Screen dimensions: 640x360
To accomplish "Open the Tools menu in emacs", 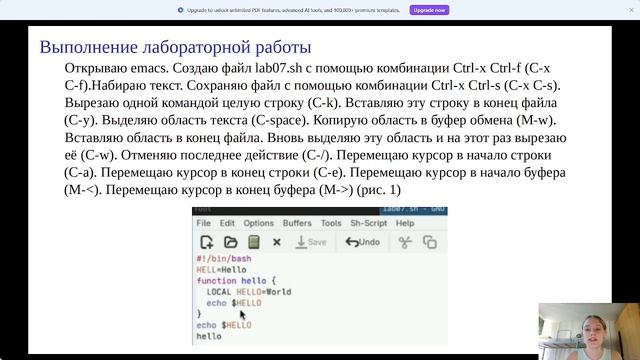I will (x=331, y=223).
